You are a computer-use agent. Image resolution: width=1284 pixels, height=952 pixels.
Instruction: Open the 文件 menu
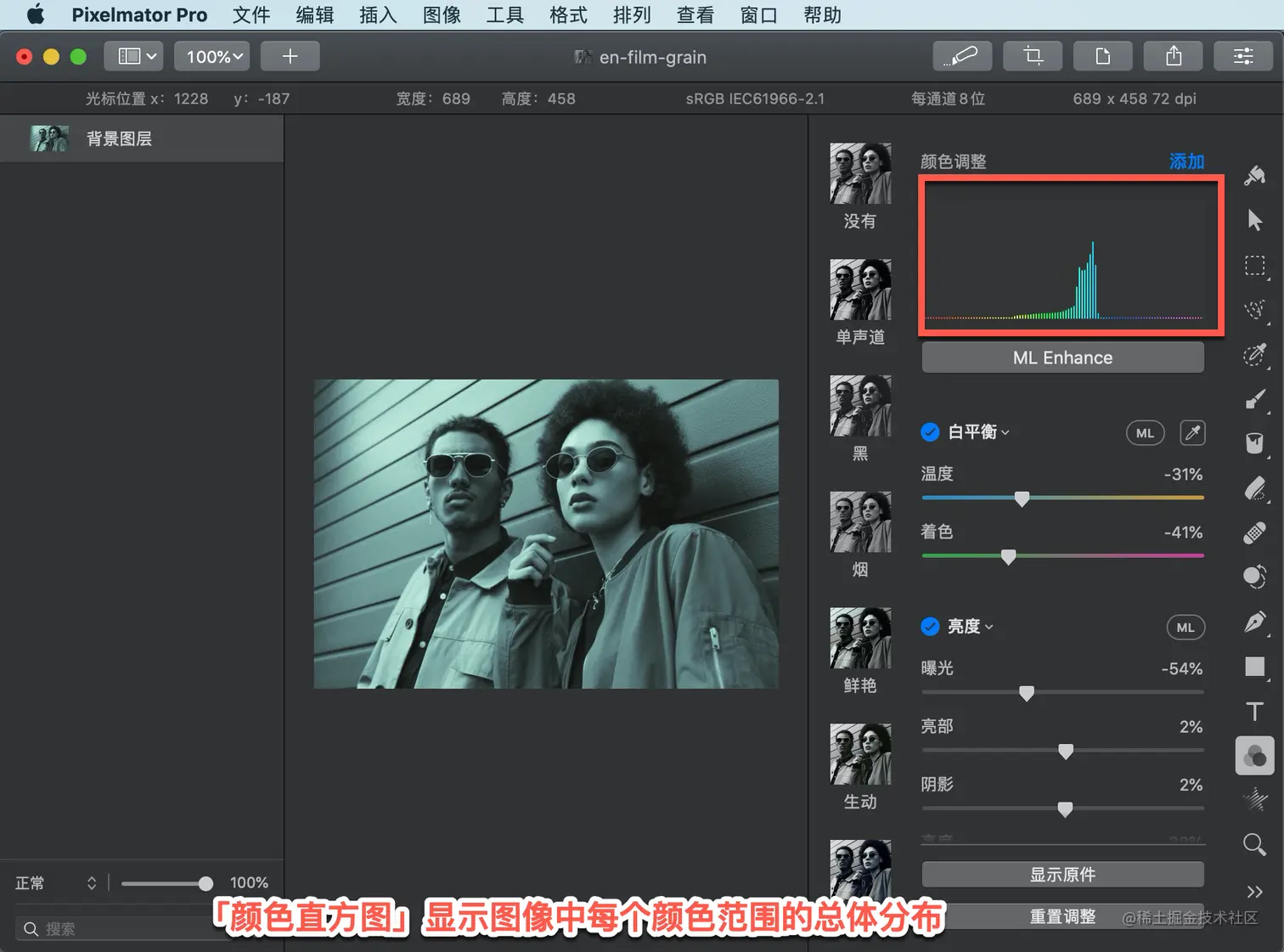coord(251,15)
